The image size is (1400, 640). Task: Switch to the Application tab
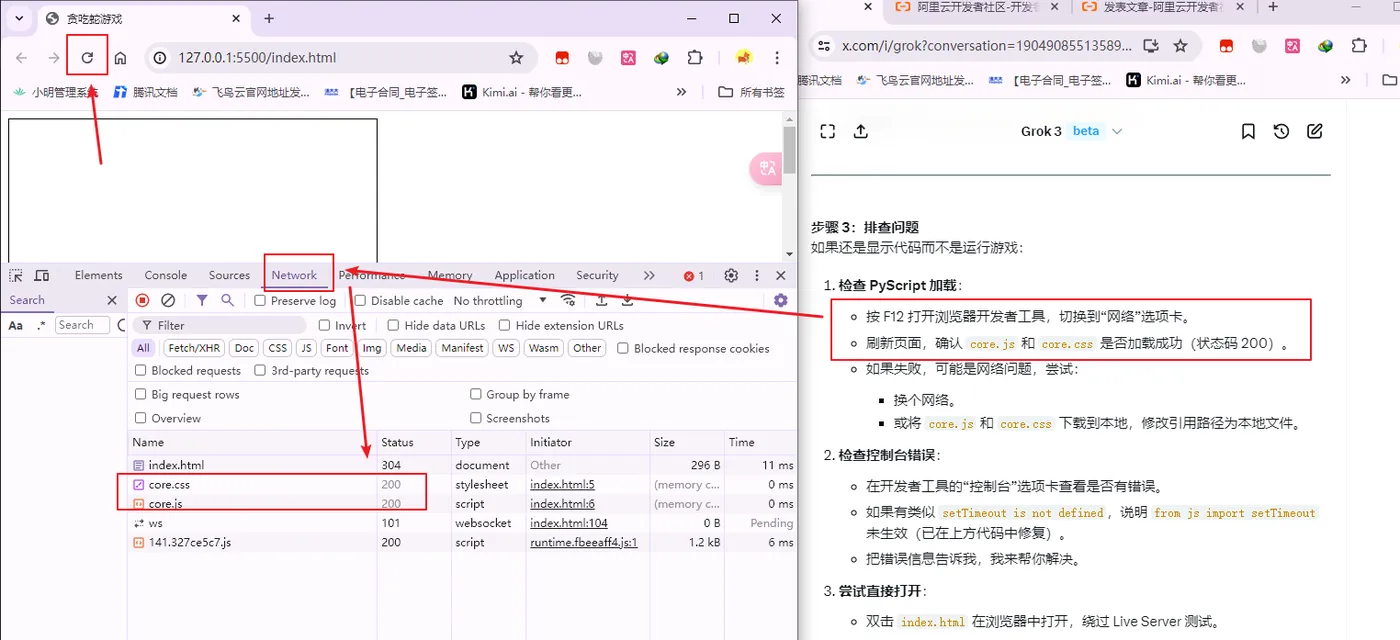tap(524, 275)
